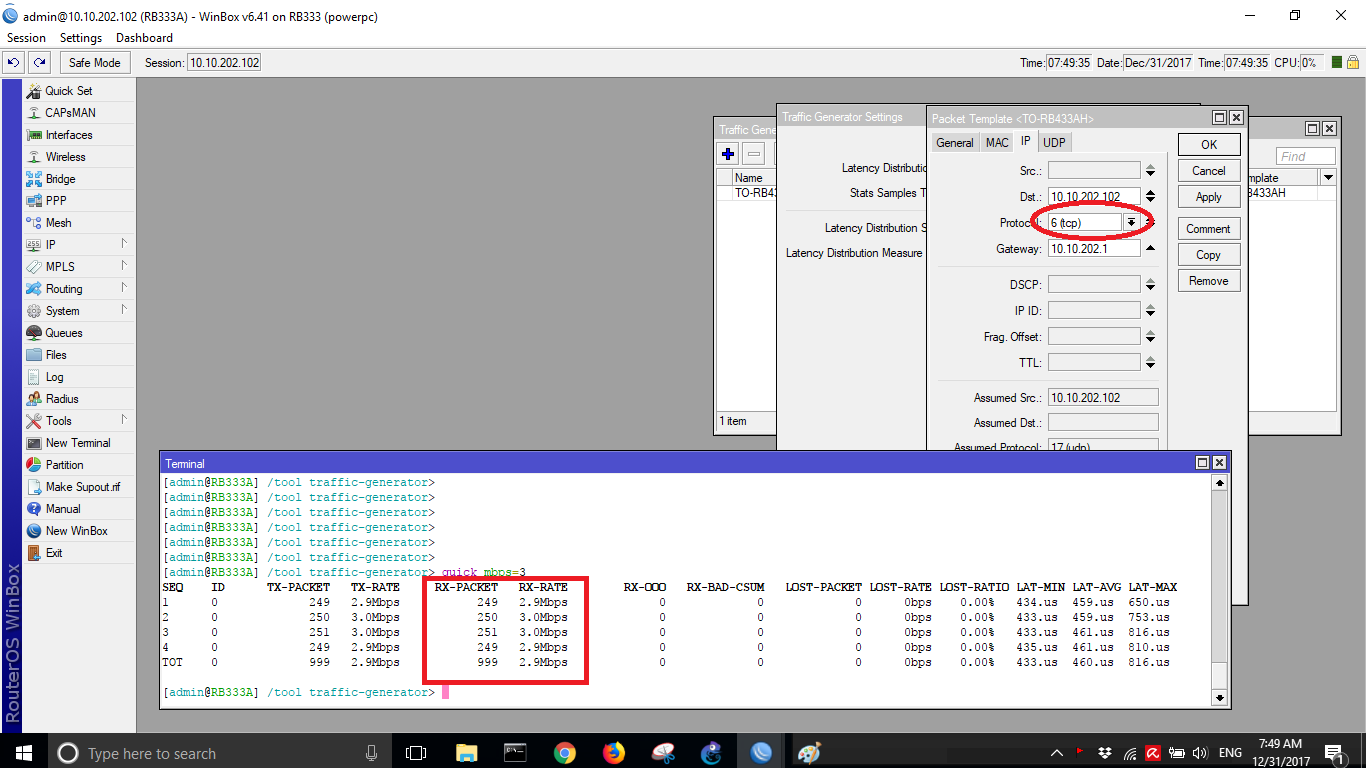Screen dimensions: 1366x768
Task: Open Quick Set in sidebar
Action: click(x=68, y=91)
